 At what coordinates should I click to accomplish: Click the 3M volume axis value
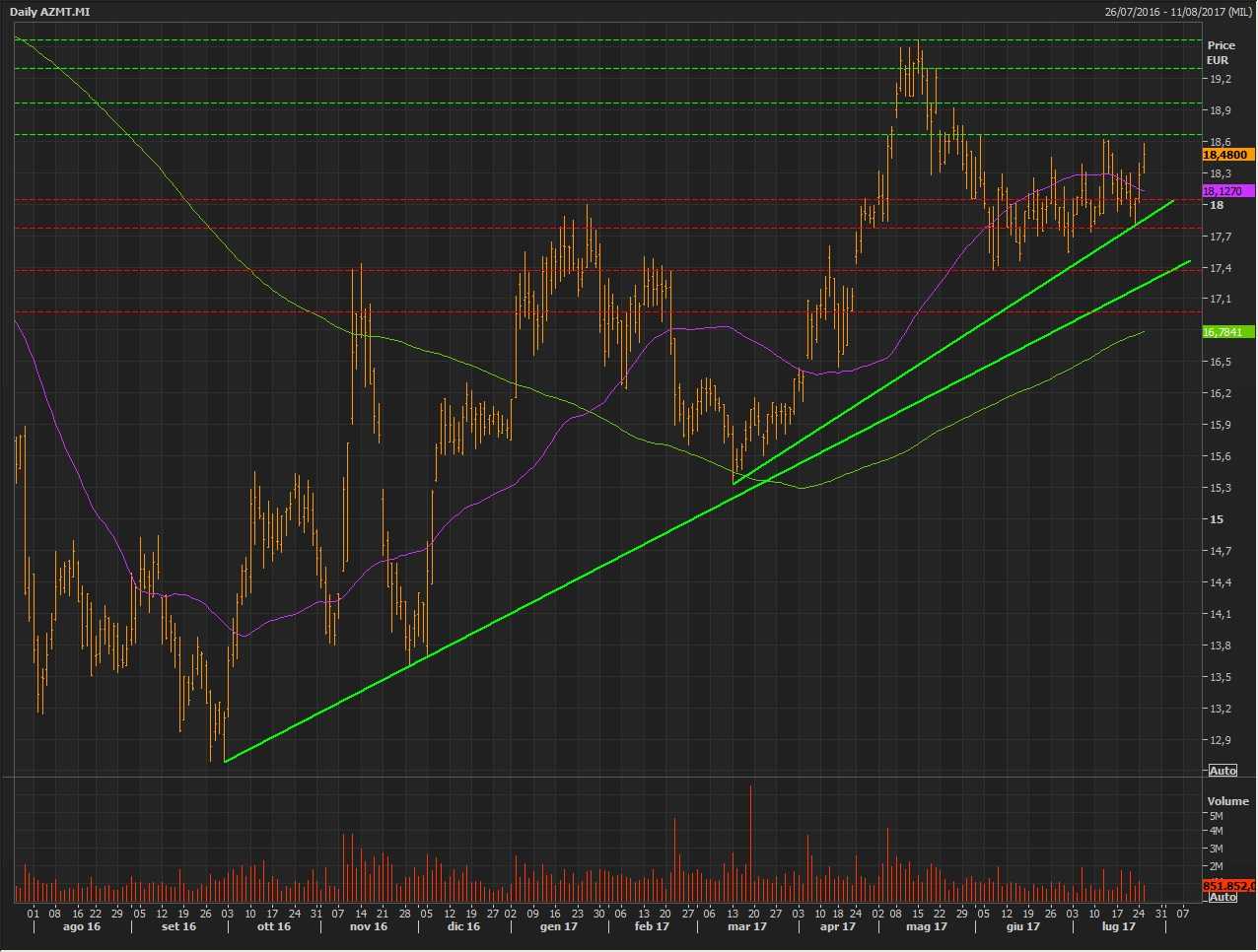1216,849
